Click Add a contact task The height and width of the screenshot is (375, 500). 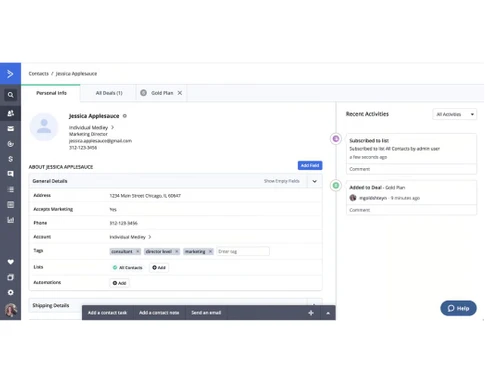(x=107, y=313)
